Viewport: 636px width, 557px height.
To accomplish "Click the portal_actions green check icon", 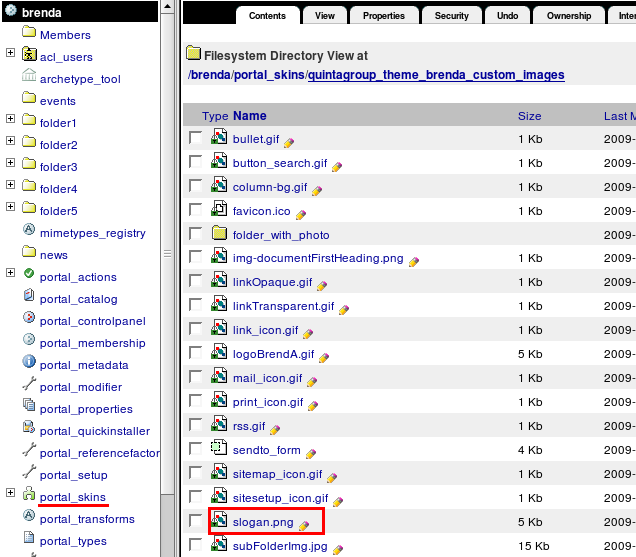I will pos(29,277).
